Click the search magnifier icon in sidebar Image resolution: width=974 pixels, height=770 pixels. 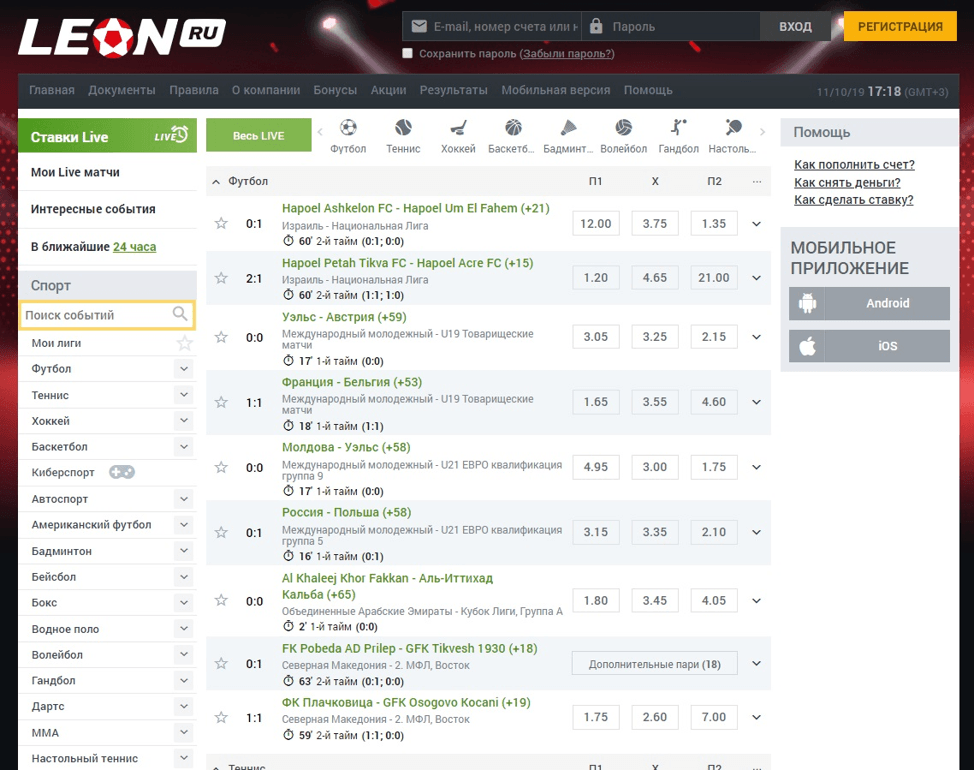tap(180, 315)
